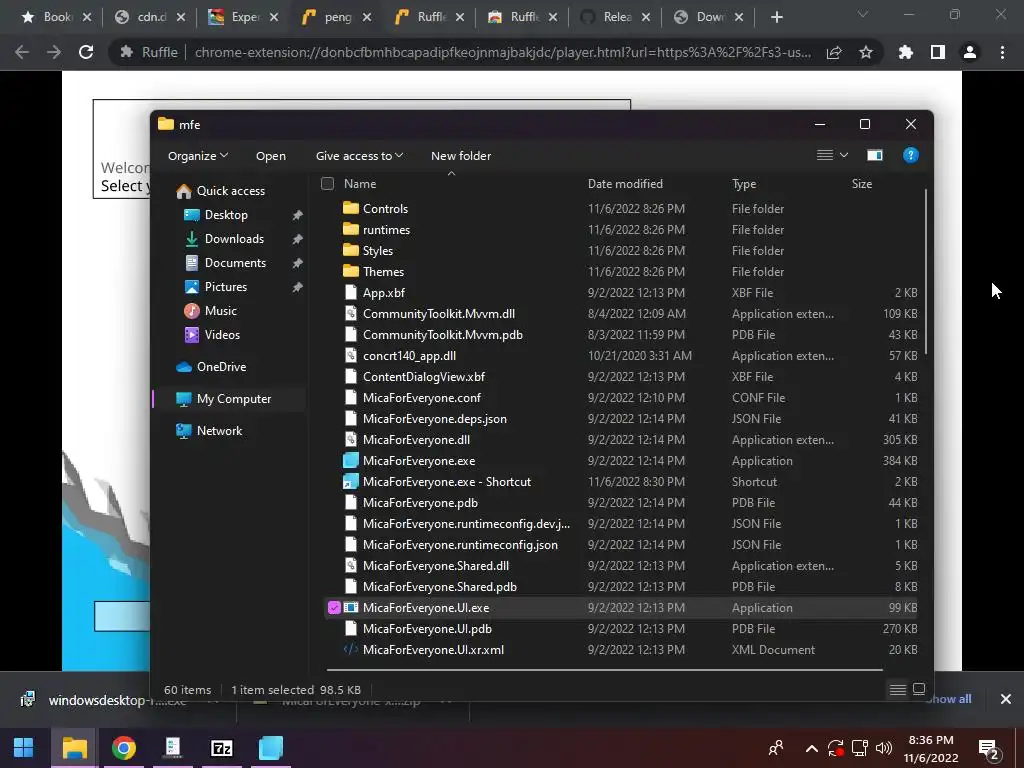Select the Styles folder icon
The height and width of the screenshot is (768, 1024).
click(351, 250)
